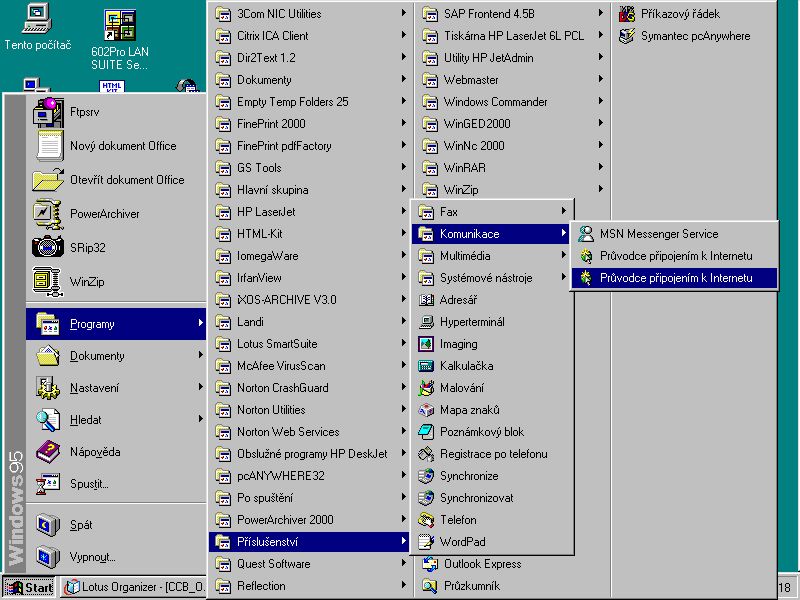Select the Dir2Text 1.2 program group

310,58
